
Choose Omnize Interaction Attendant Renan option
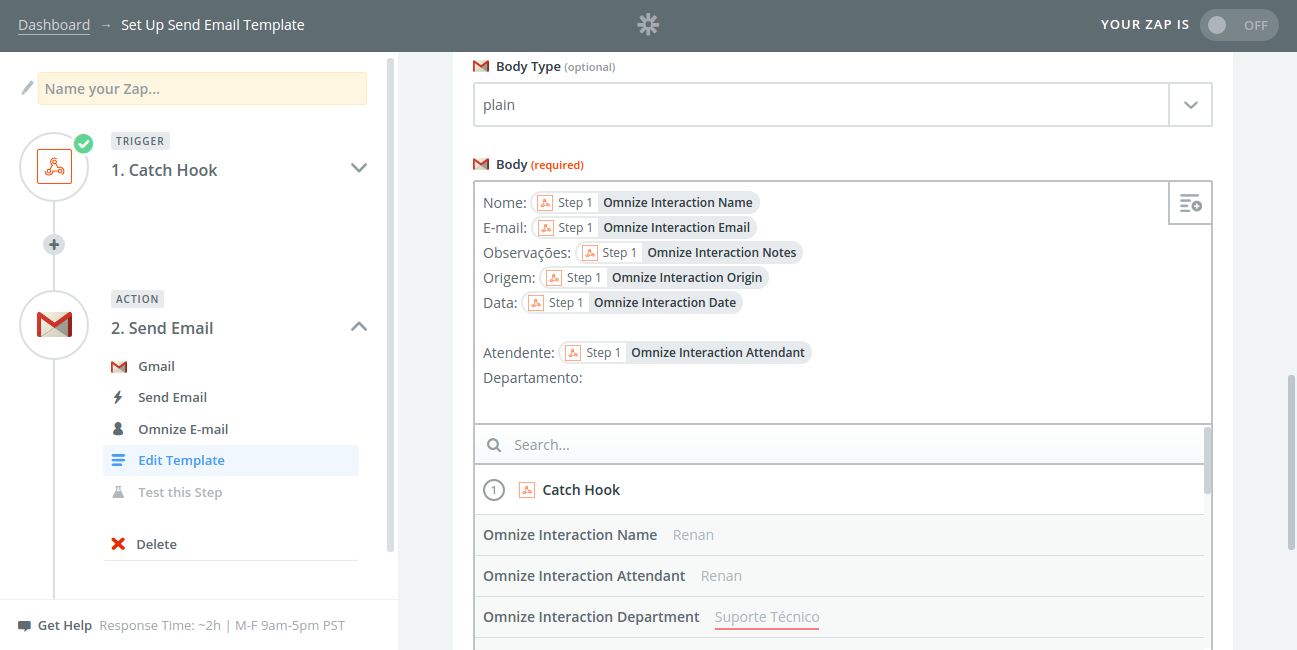(839, 576)
